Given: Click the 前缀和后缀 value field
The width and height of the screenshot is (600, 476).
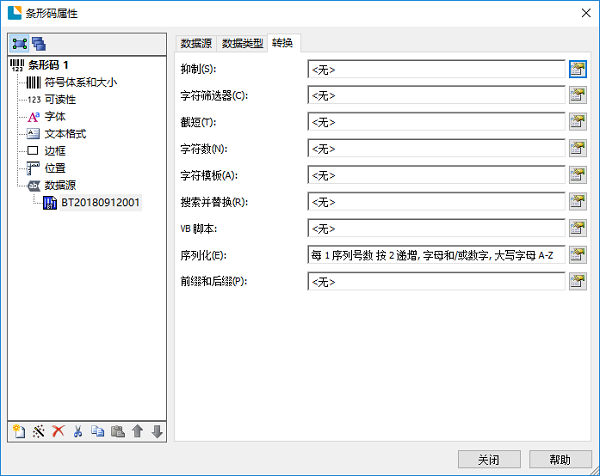Looking at the screenshot, I should (436, 281).
